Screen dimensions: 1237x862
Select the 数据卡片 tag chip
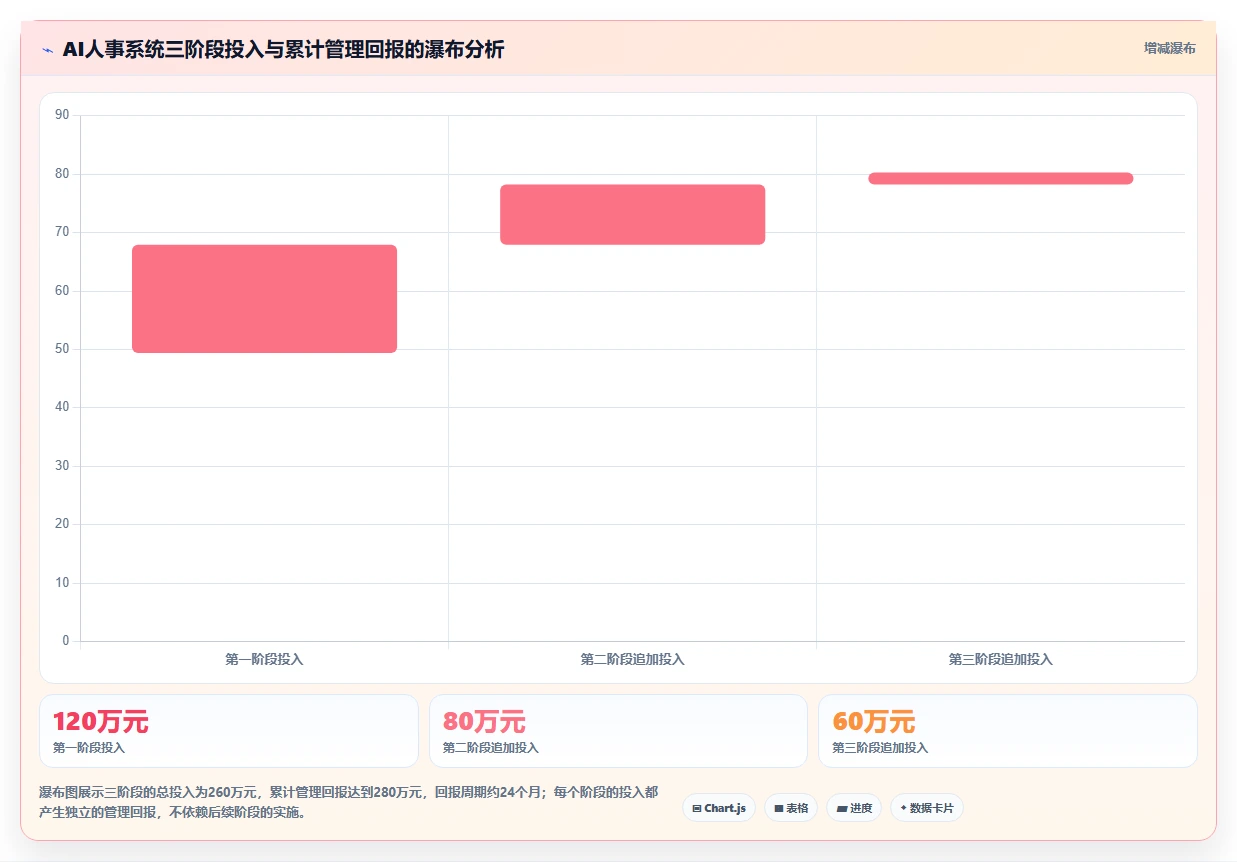point(926,808)
